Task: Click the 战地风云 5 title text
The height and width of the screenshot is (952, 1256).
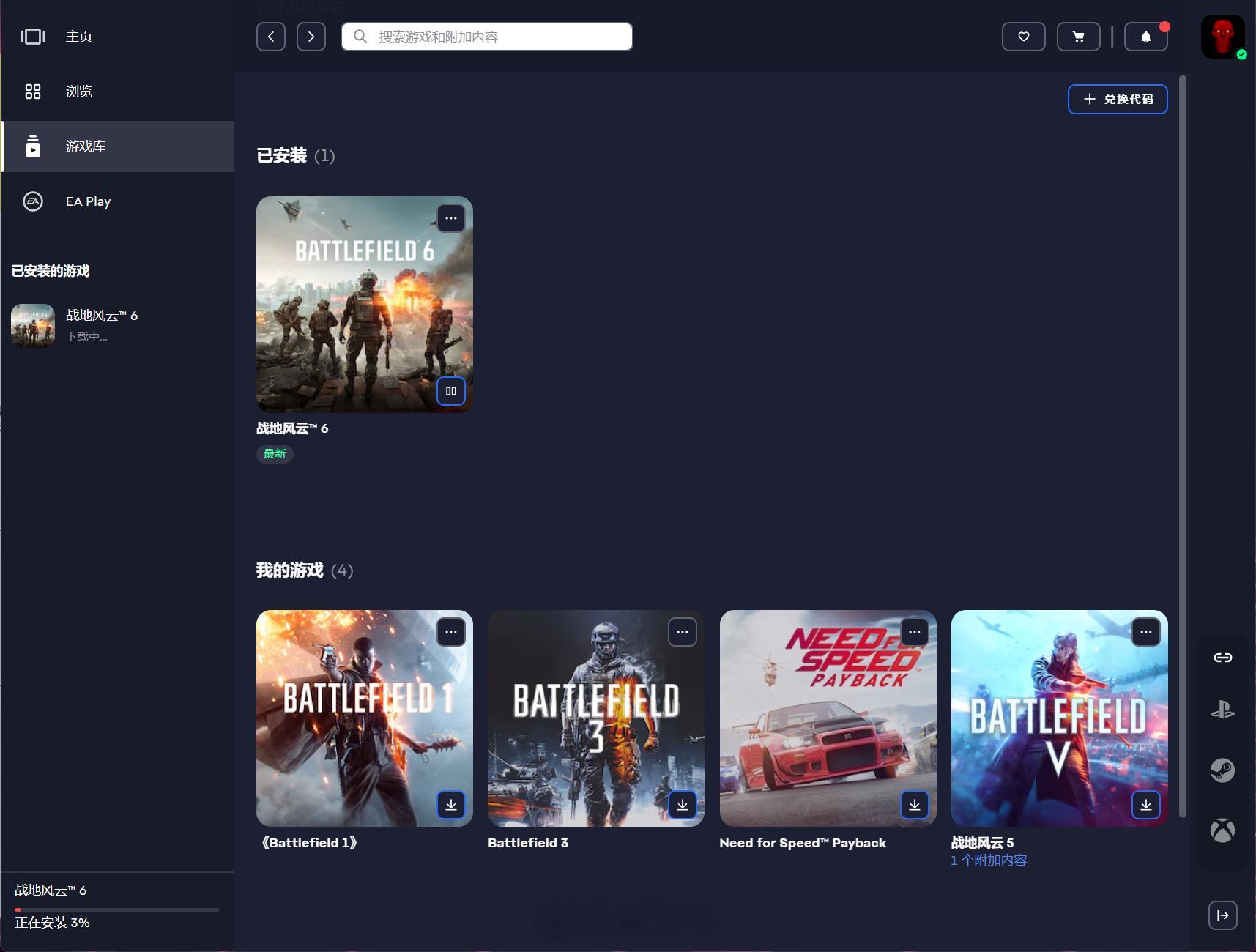Action: pyautogui.click(x=982, y=843)
